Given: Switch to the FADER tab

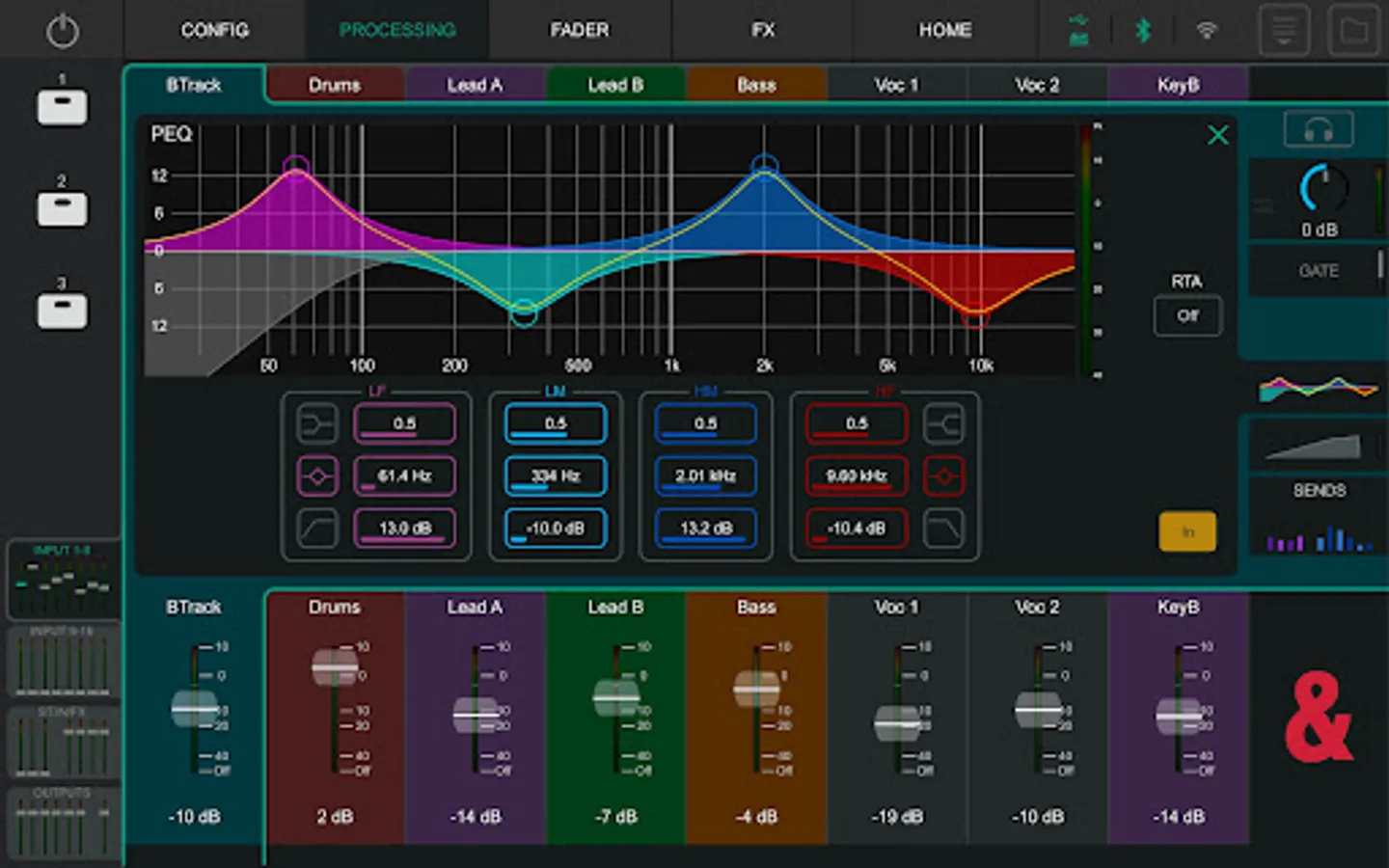Looking at the screenshot, I should [x=580, y=31].
